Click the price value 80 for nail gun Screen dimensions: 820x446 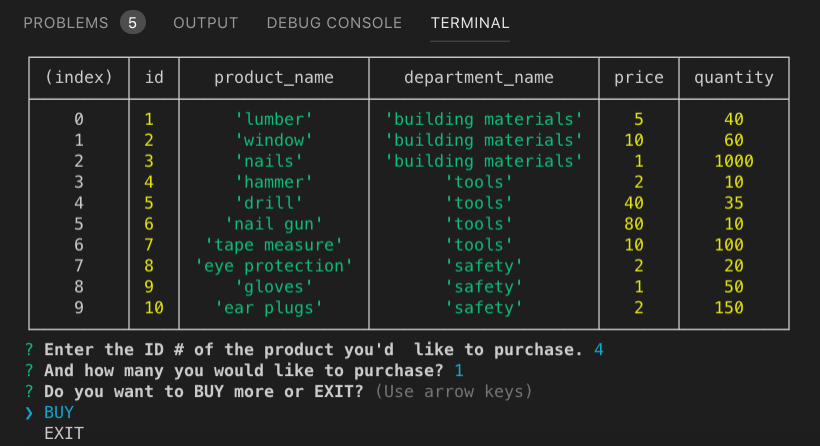[x=633, y=224]
